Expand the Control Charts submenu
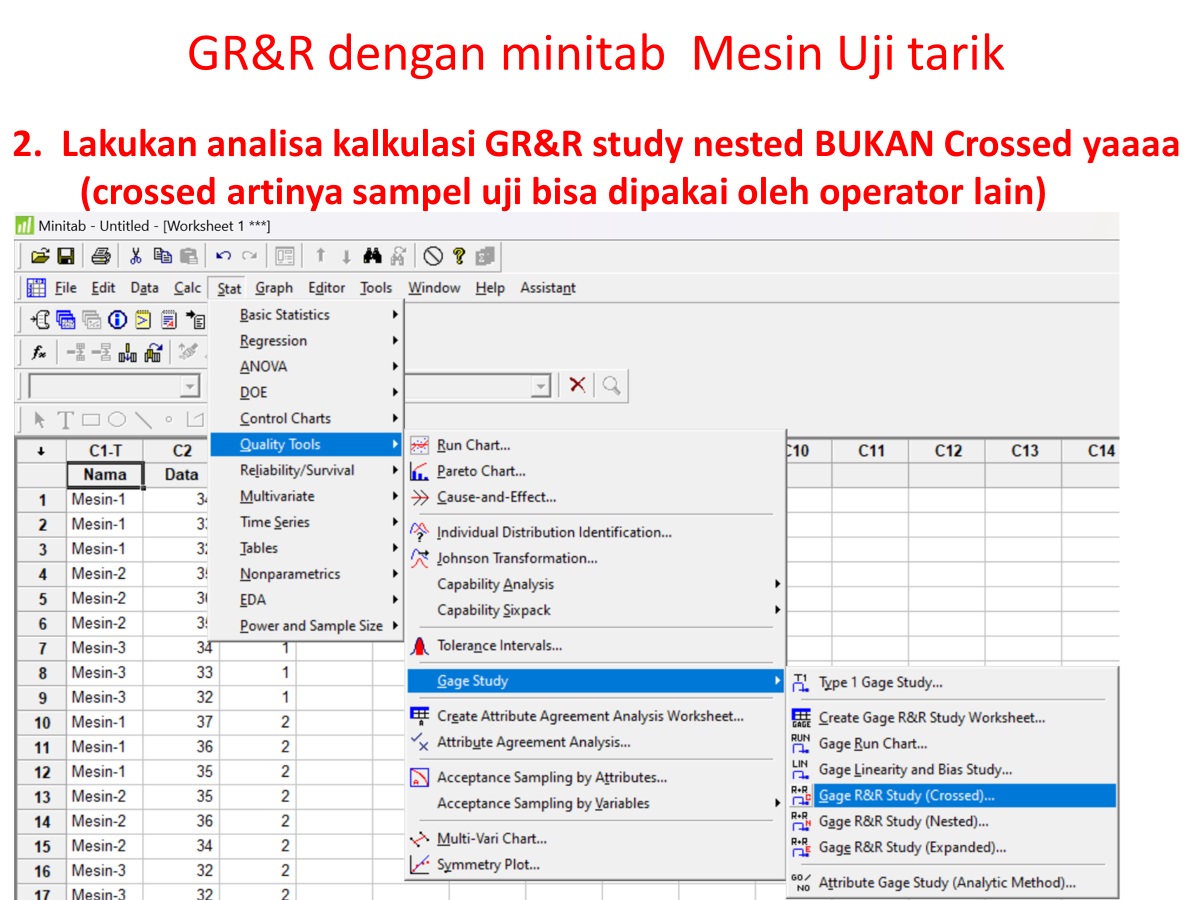The image size is (1200, 900). pos(285,418)
